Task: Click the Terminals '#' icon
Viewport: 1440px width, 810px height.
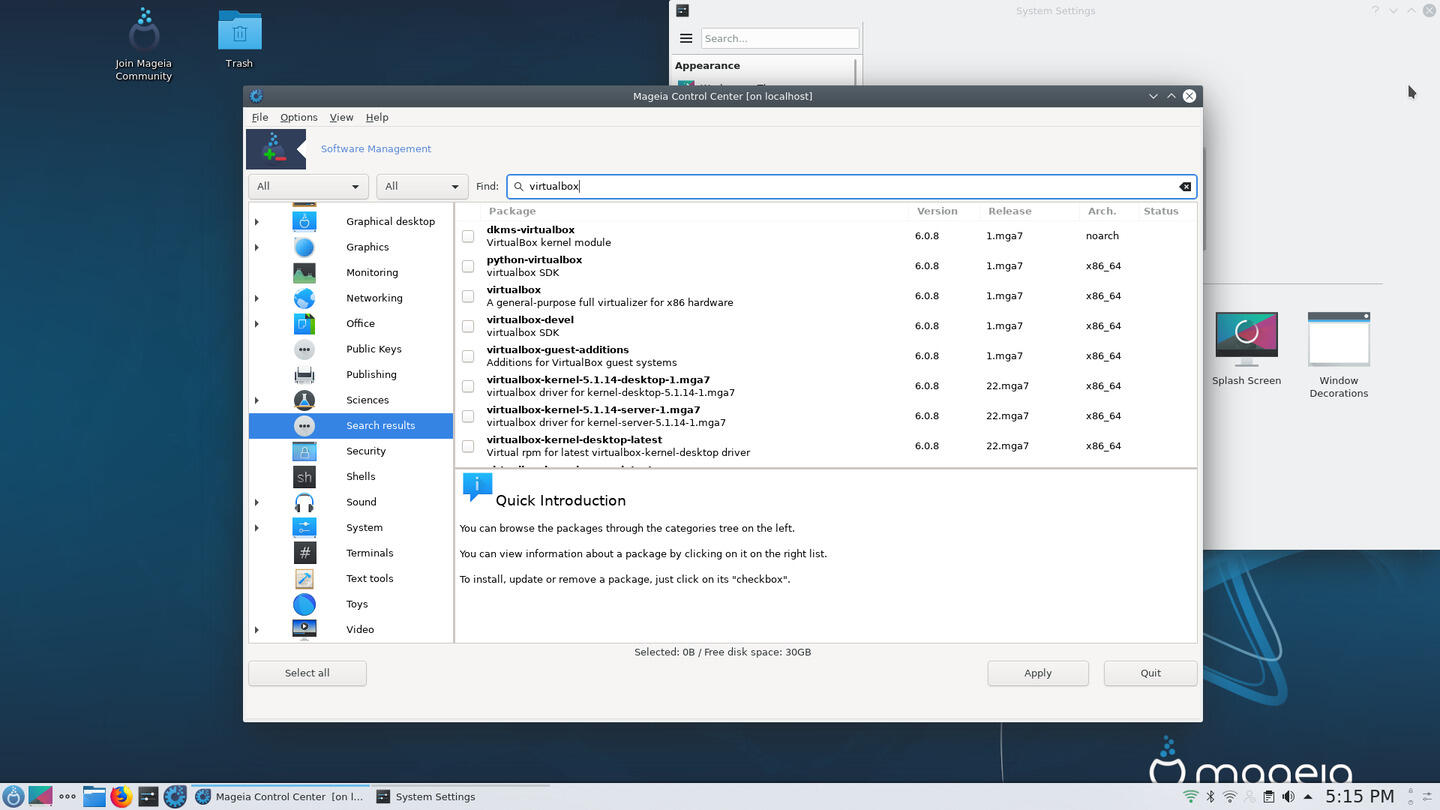Action: pos(304,553)
